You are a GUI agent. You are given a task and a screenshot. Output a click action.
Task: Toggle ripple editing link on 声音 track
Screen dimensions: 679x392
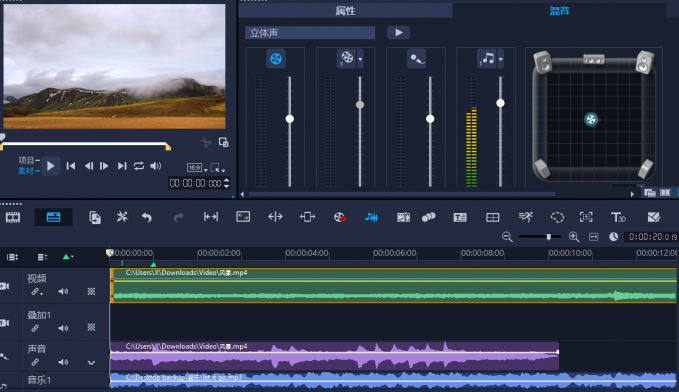(35, 362)
